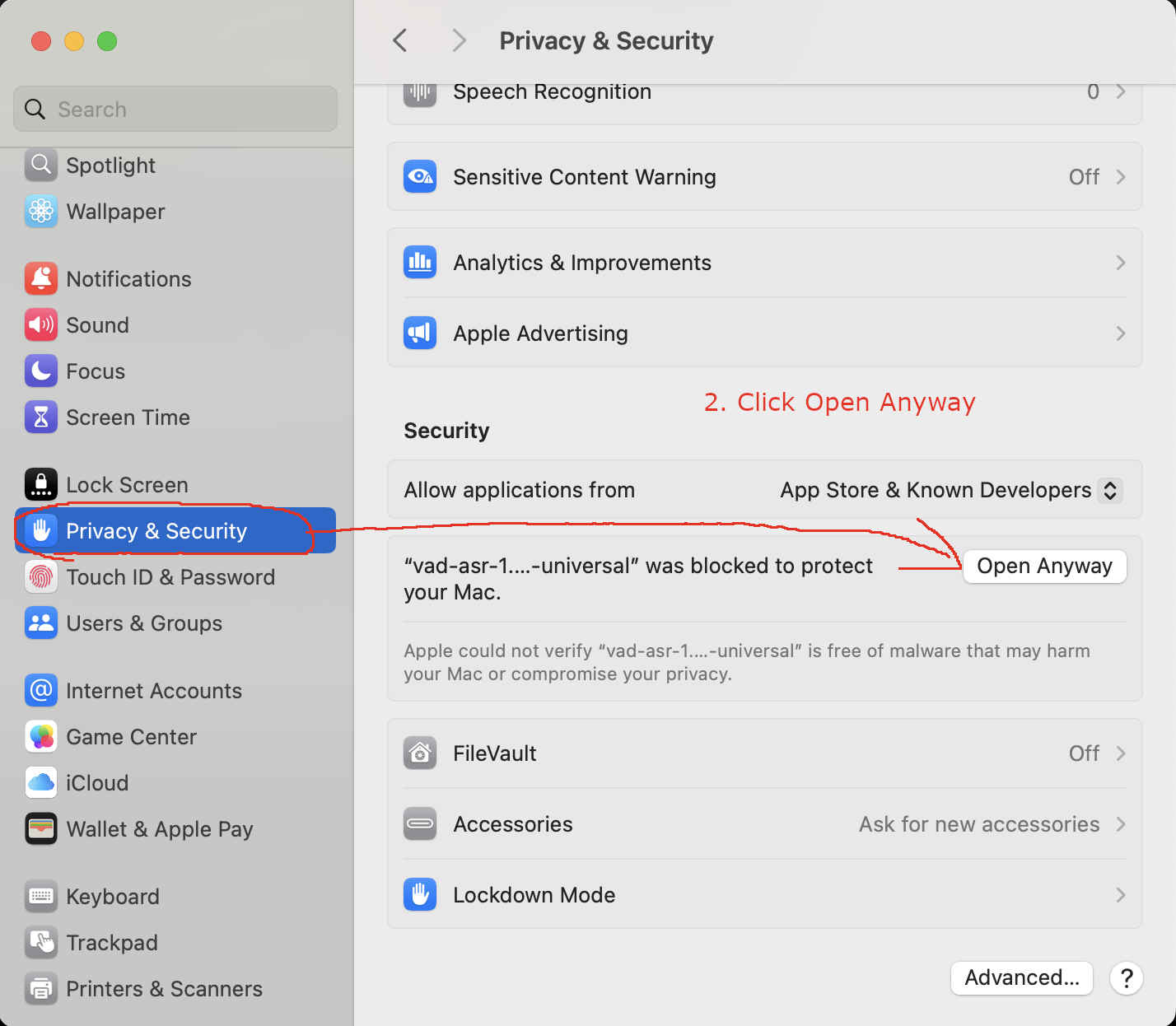Go back using the back arrow
The width and height of the screenshot is (1176, 1026).
coord(400,40)
